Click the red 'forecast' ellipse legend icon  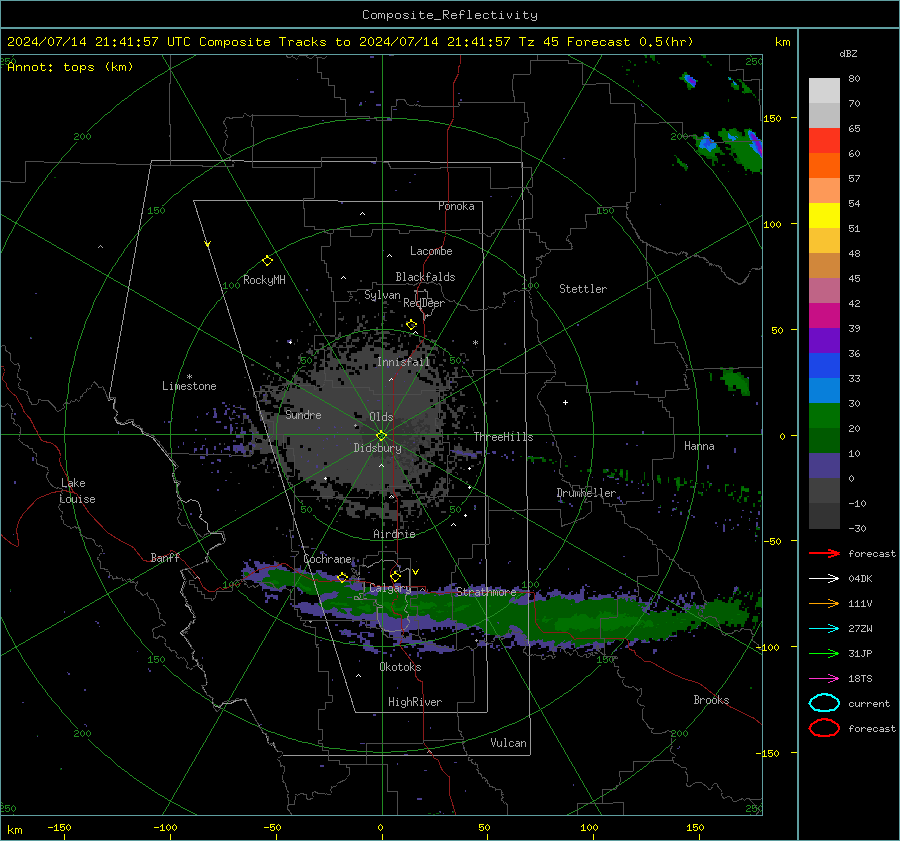click(x=824, y=728)
